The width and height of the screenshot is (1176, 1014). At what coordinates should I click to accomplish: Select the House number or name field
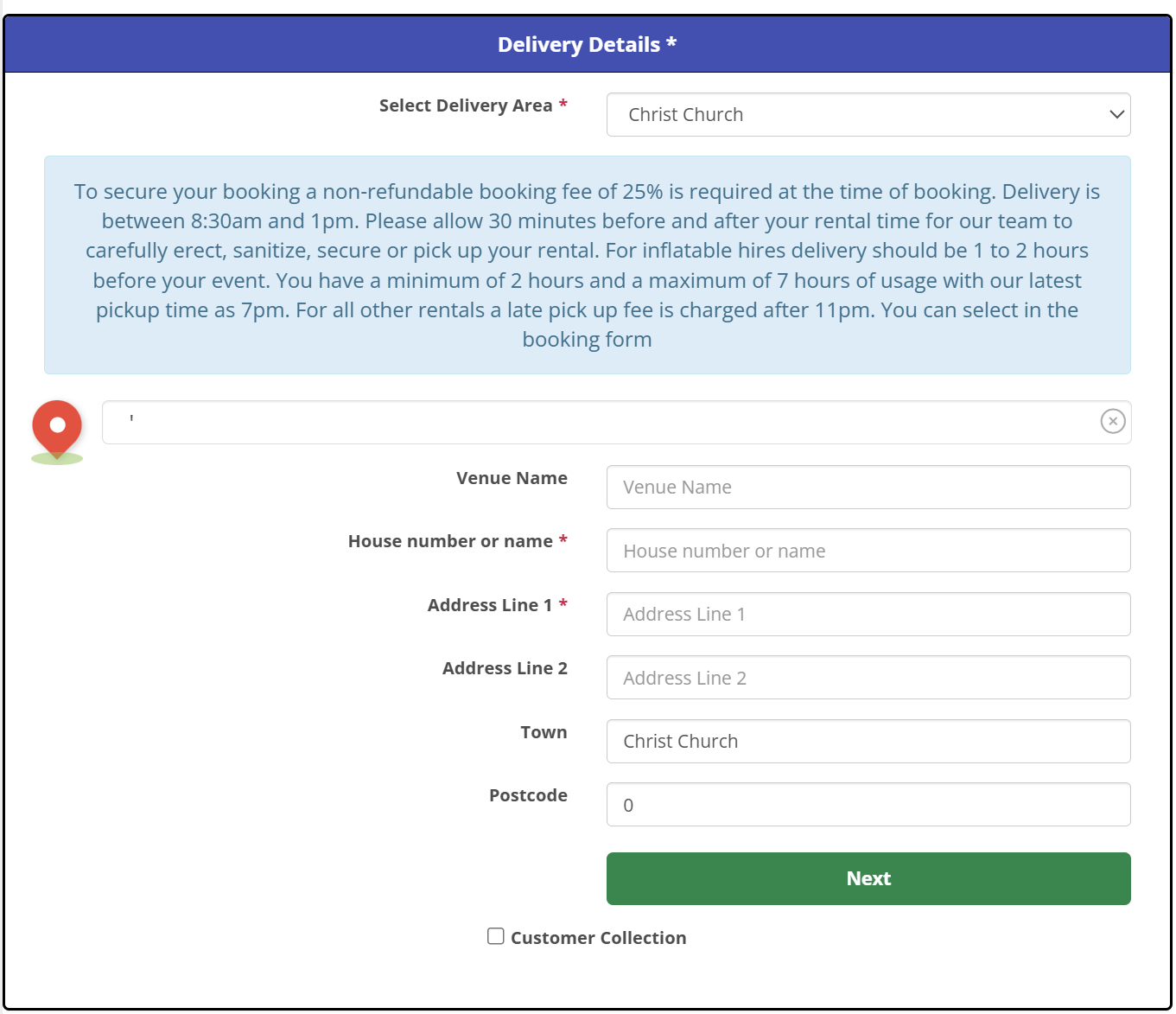coord(868,551)
